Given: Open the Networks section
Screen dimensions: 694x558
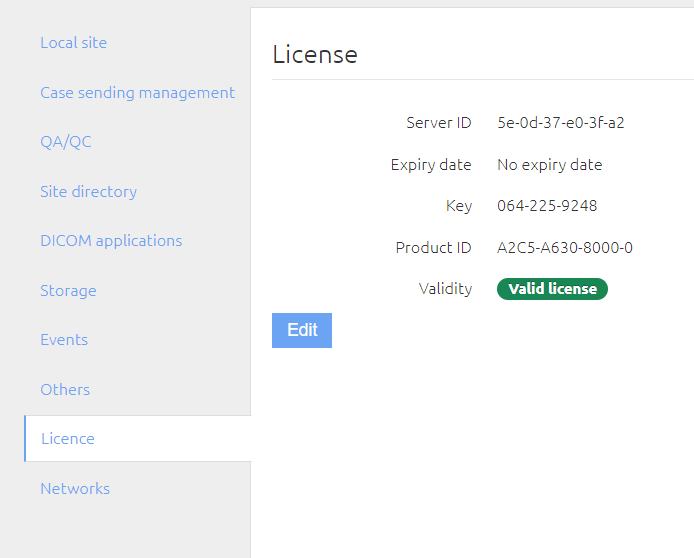Looking at the screenshot, I should pyautogui.click(x=75, y=489).
